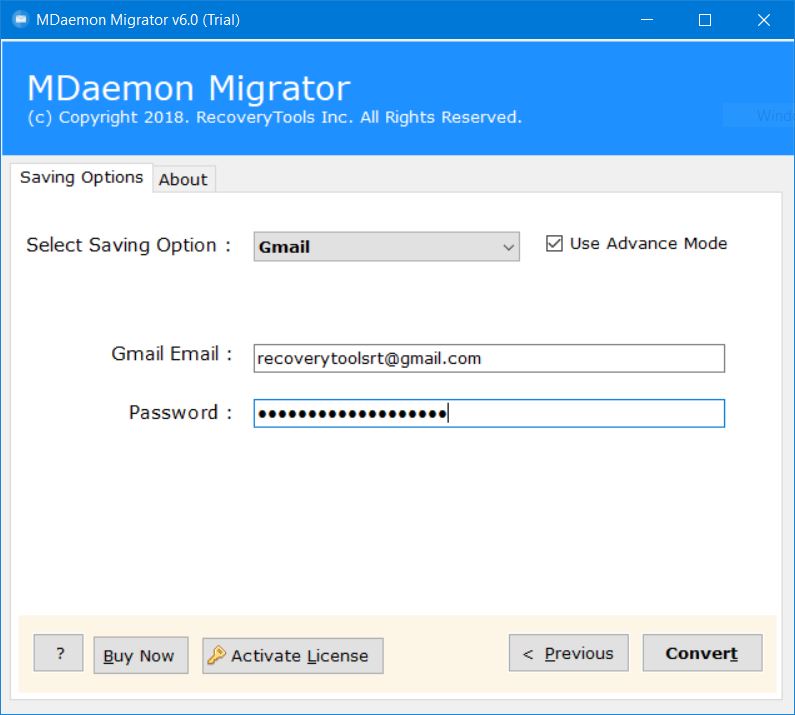
Task: Click the Buy Now button
Action: click(140, 656)
